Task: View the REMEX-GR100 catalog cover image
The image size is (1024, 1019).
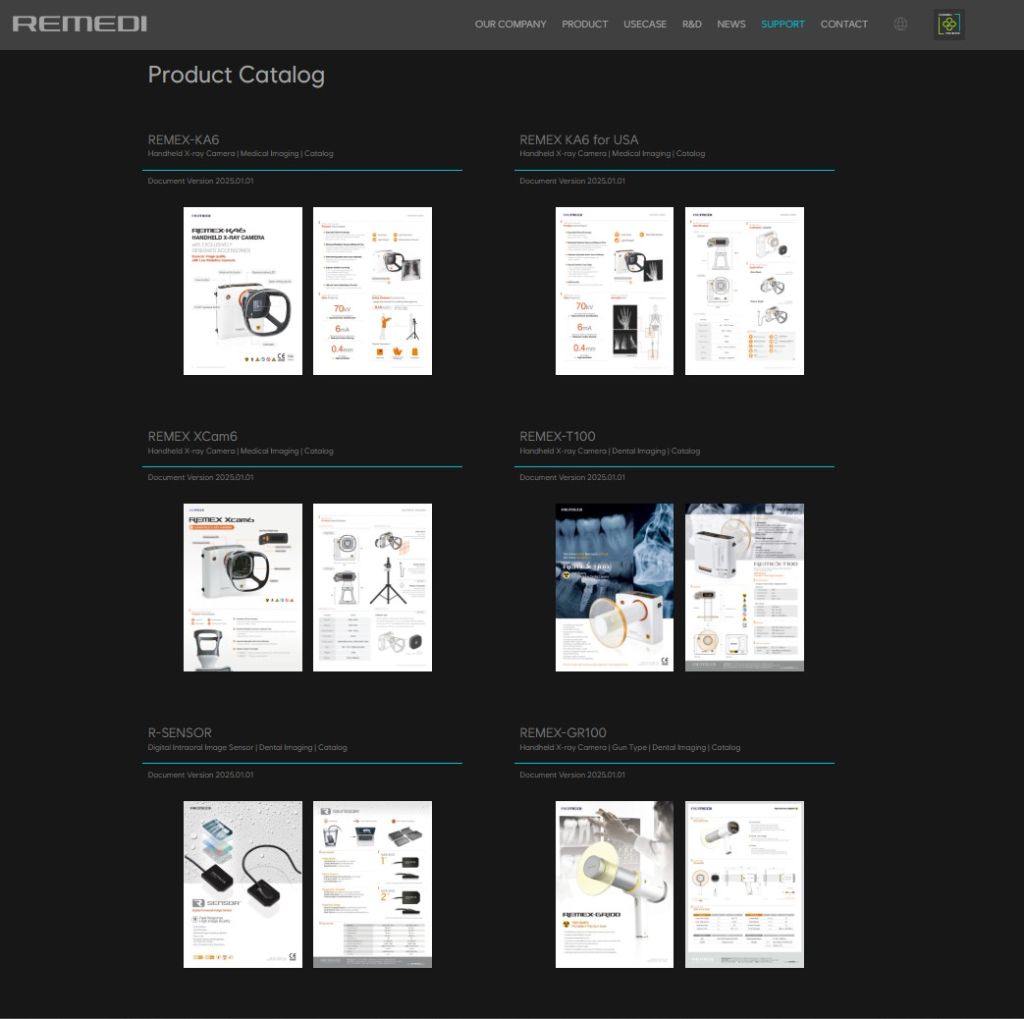Action: click(614, 883)
